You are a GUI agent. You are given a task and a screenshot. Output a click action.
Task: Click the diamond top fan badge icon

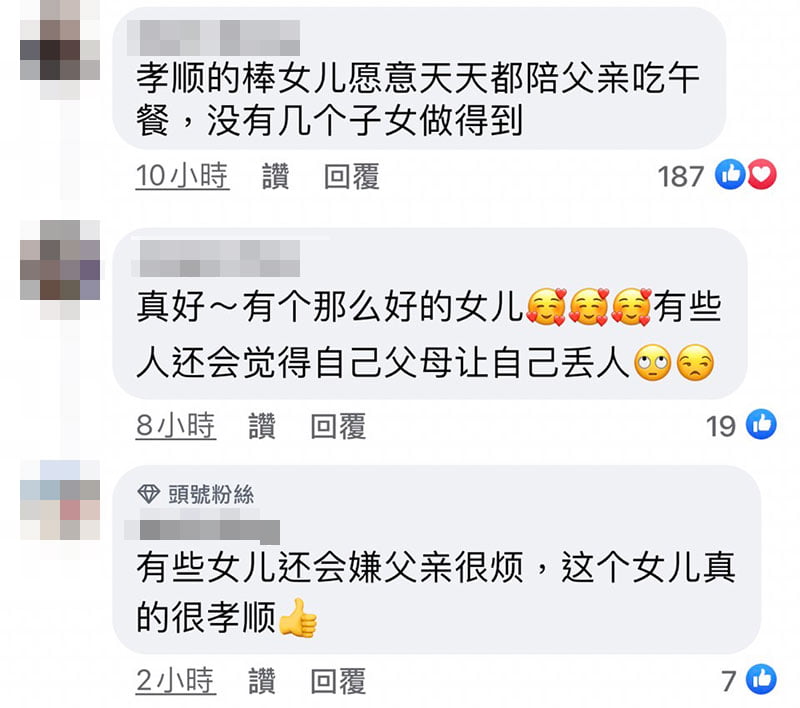pyautogui.click(x=148, y=494)
